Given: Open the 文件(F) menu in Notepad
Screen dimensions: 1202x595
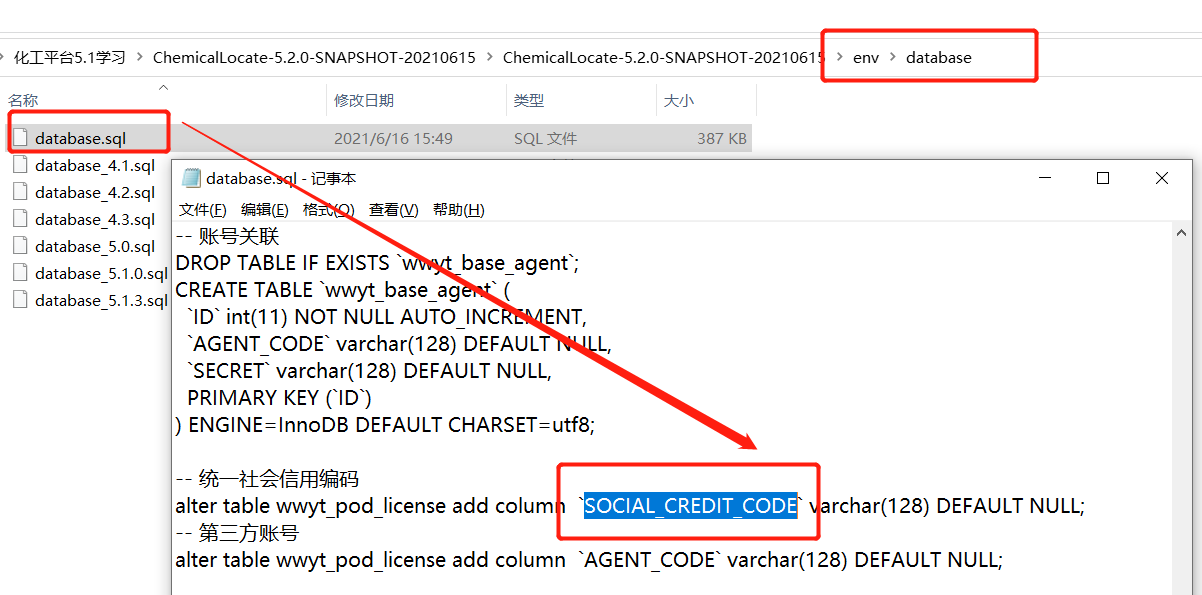Looking at the screenshot, I should [x=203, y=209].
